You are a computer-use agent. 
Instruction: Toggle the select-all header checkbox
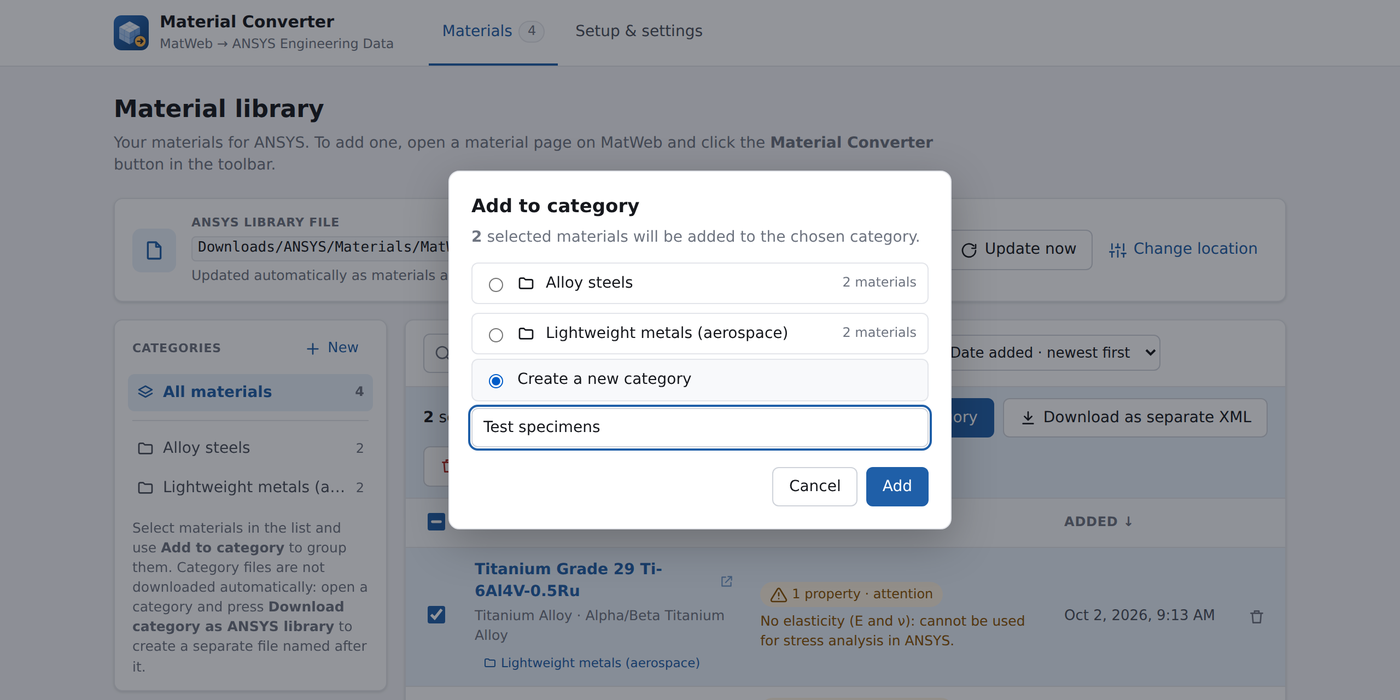pyautogui.click(x=436, y=521)
